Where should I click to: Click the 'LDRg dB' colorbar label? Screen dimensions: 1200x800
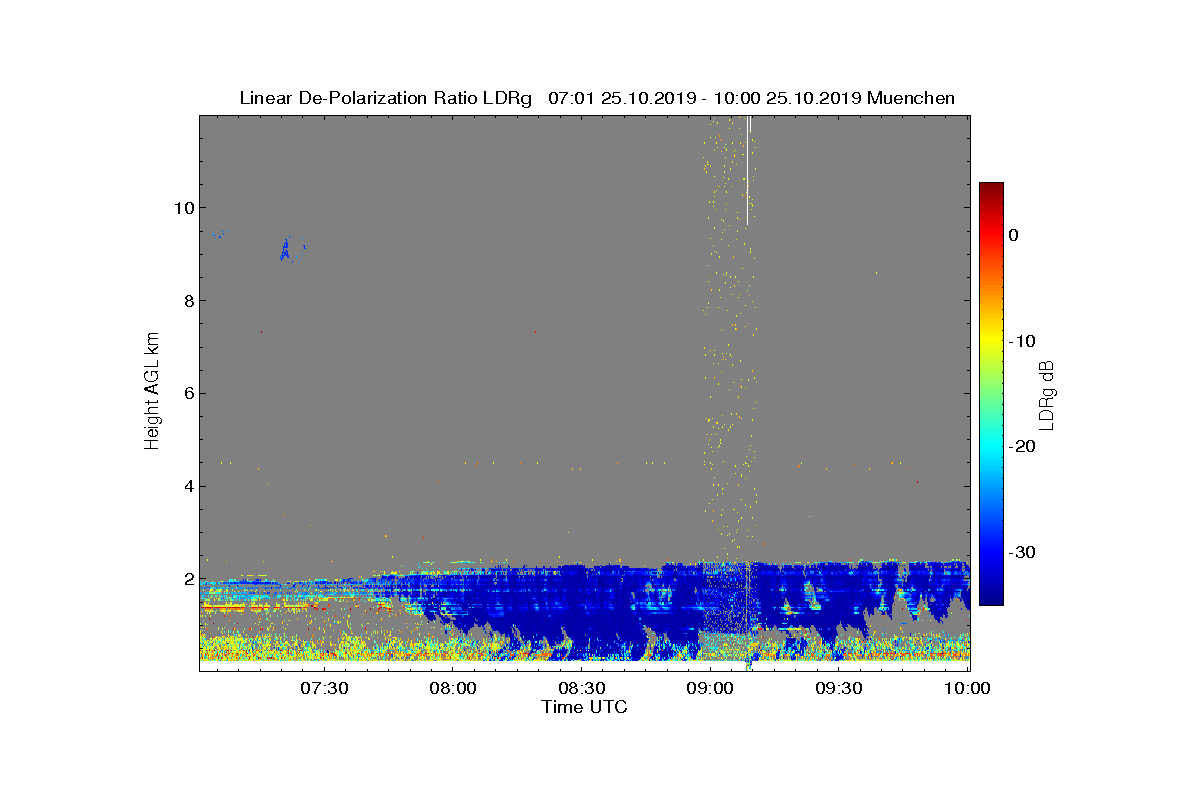[x=1046, y=395]
